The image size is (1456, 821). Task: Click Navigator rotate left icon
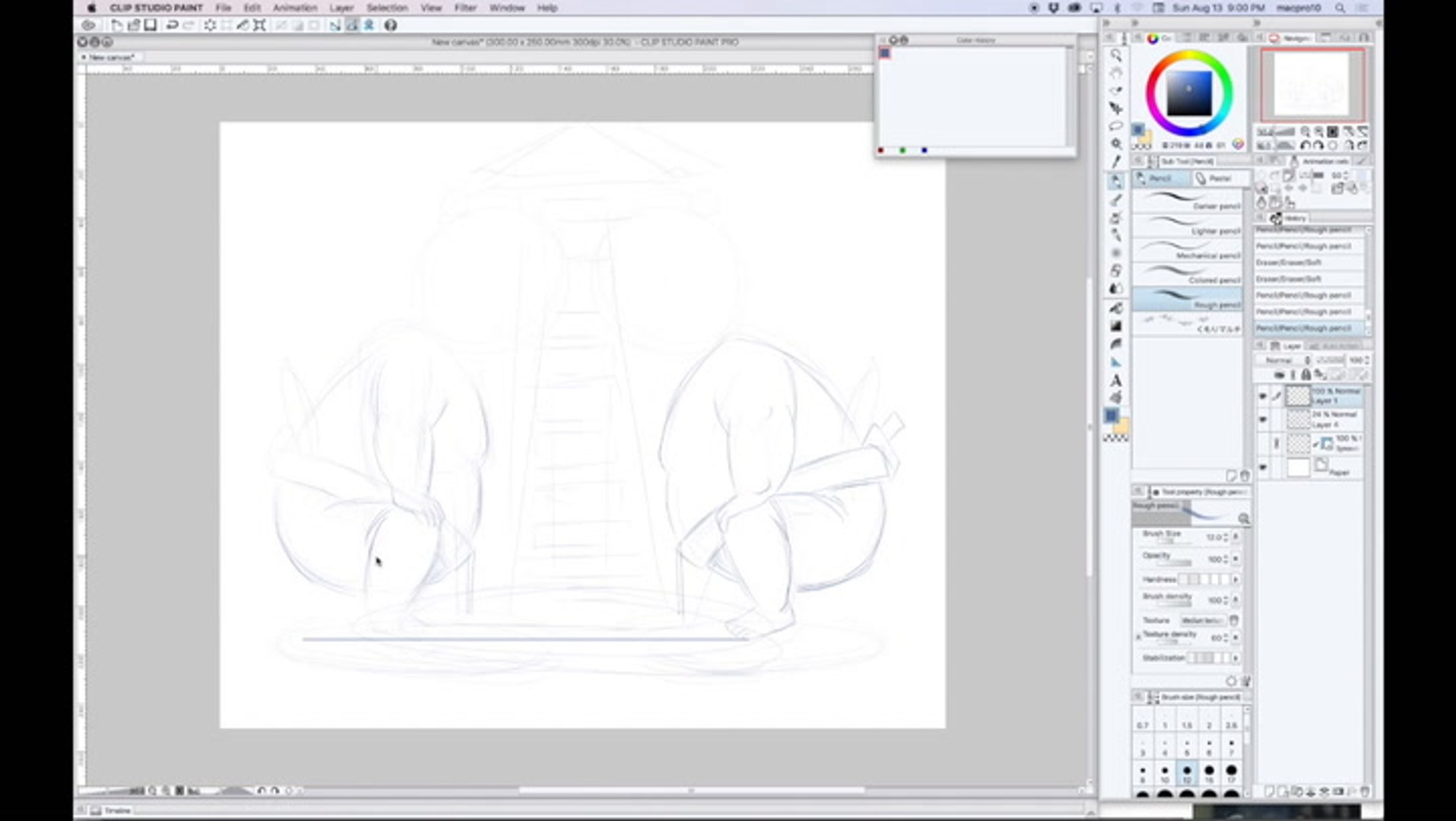1305,145
